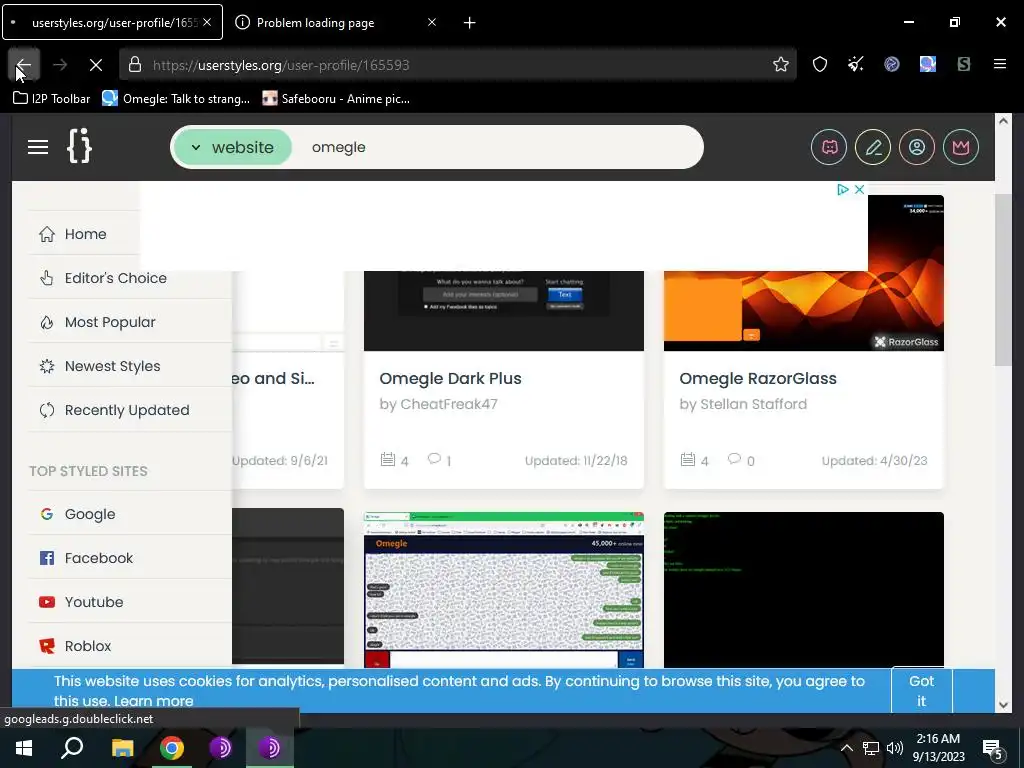
Task: Click the NoScript S extension icon
Action: point(963,64)
